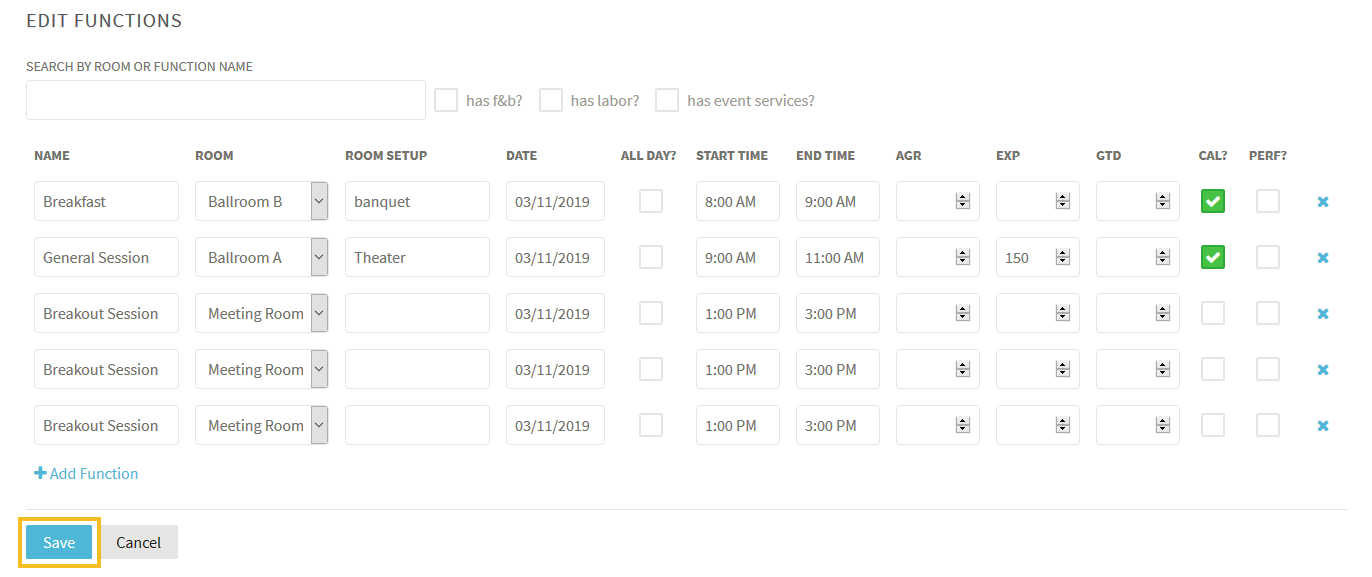This screenshot has height=577, width=1372.
Task: Uncheck the CAL box for Breakfast
Action: click(1213, 201)
